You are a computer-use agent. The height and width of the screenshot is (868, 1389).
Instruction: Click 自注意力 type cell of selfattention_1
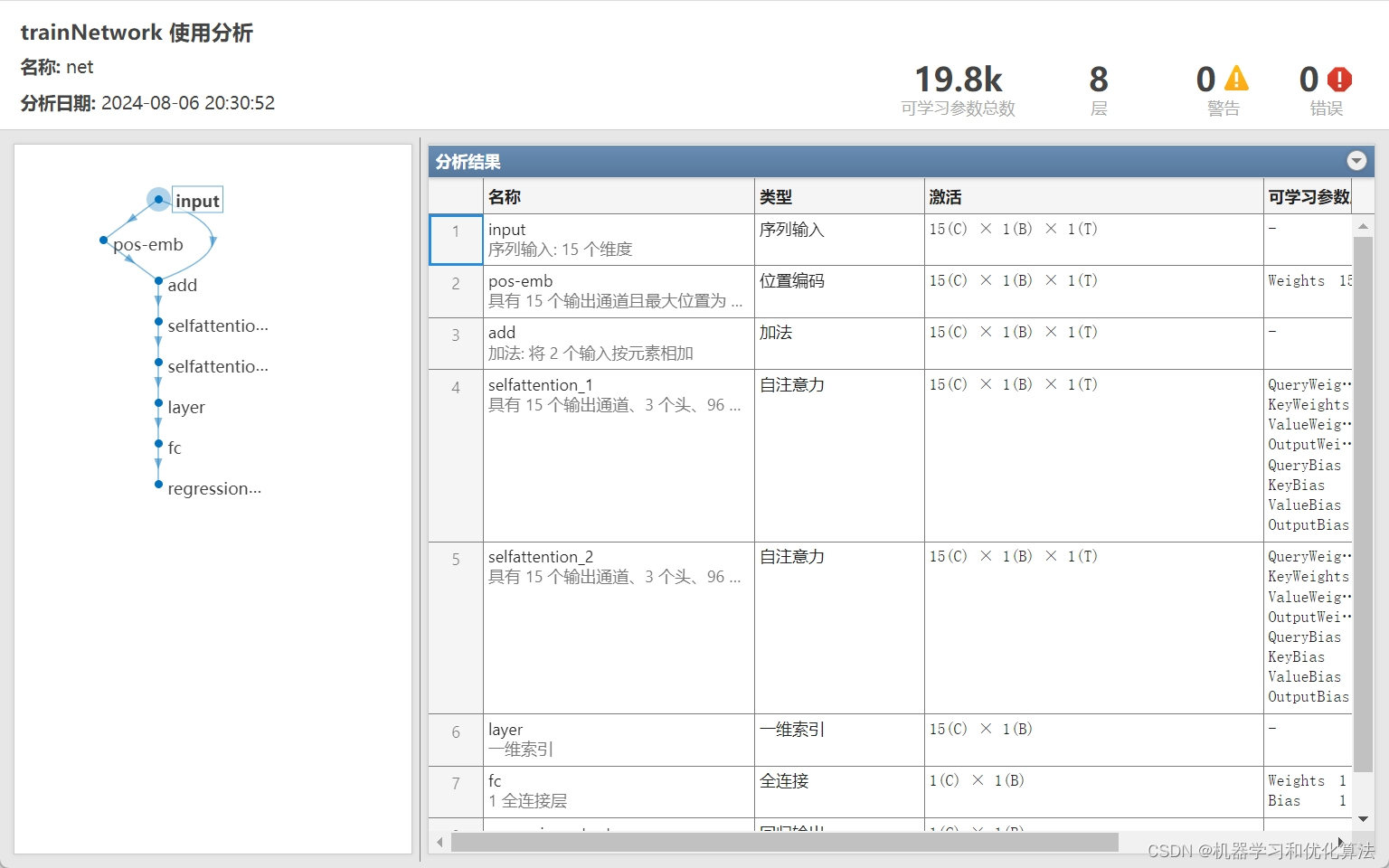[839, 456]
